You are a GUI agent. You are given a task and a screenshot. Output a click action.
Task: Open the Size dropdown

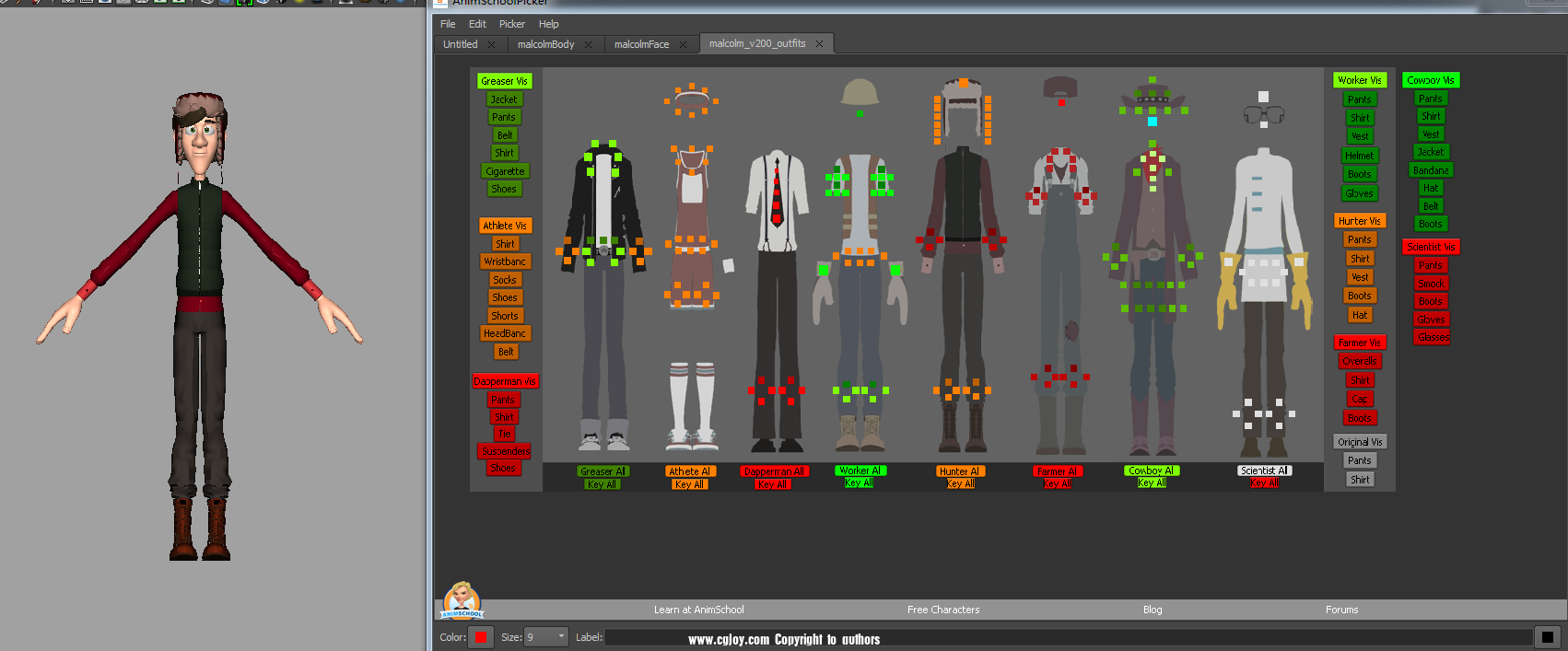pyautogui.click(x=560, y=637)
